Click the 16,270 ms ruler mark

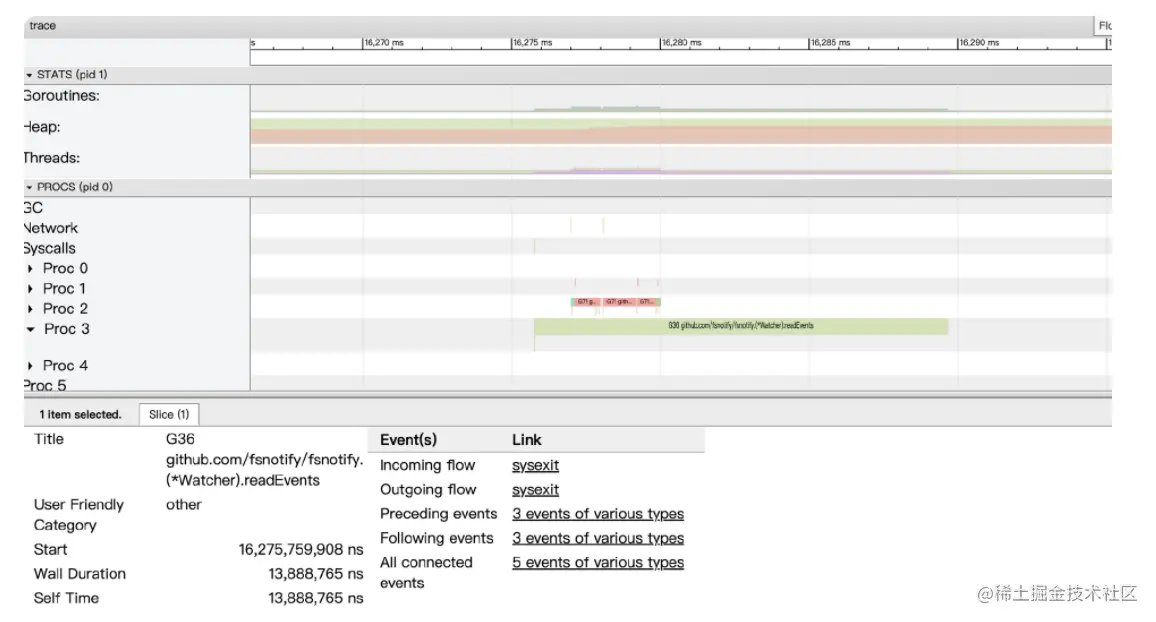pos(383,43)
